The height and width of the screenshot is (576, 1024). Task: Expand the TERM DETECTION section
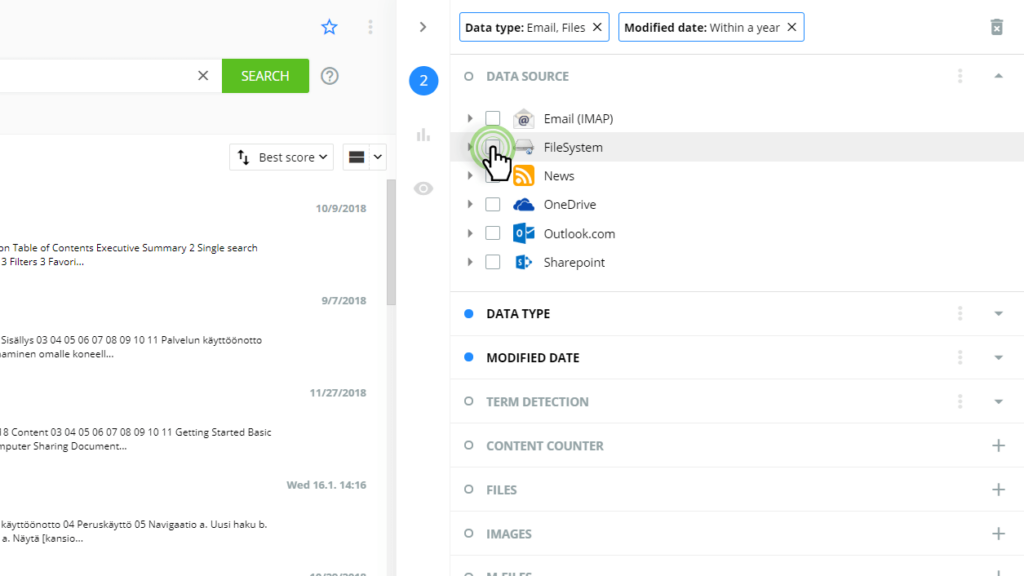tap(999, 402)
